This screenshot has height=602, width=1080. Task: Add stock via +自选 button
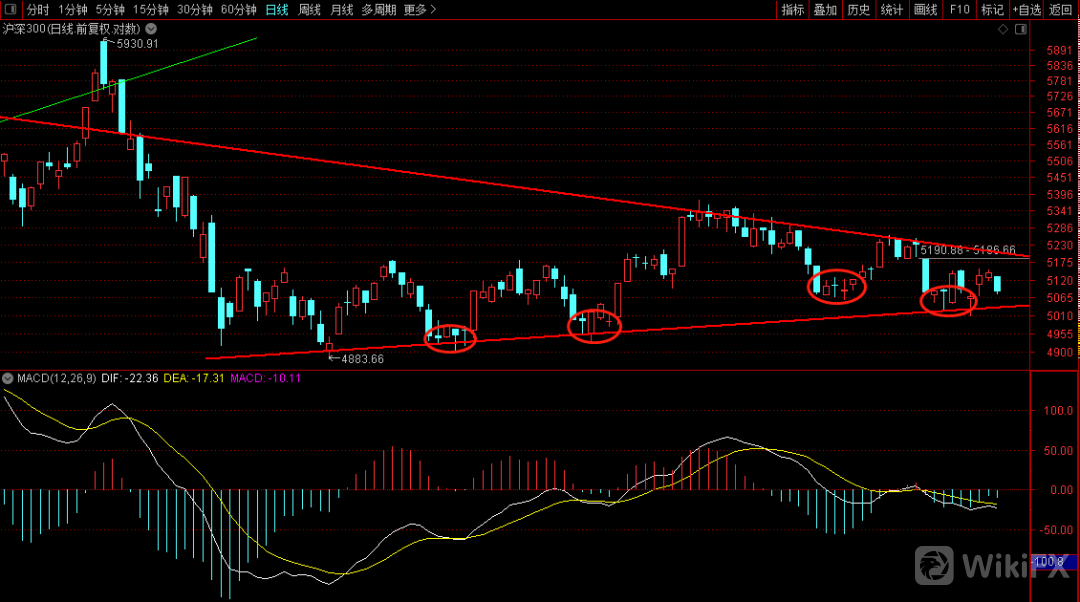(1027, 10)
